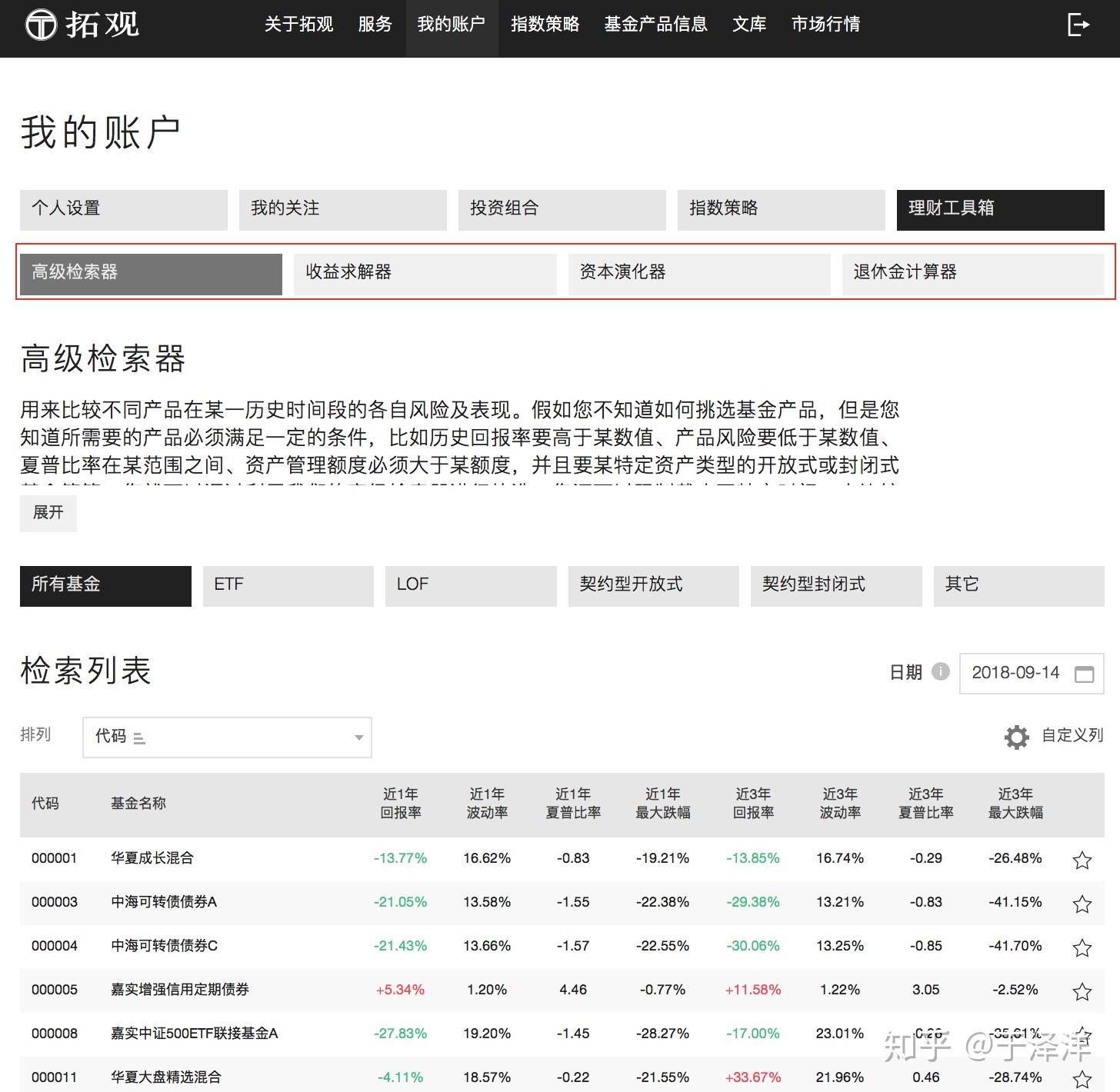
Task: Open the 收益求解器 tool tab
Action: pos(425,274)
